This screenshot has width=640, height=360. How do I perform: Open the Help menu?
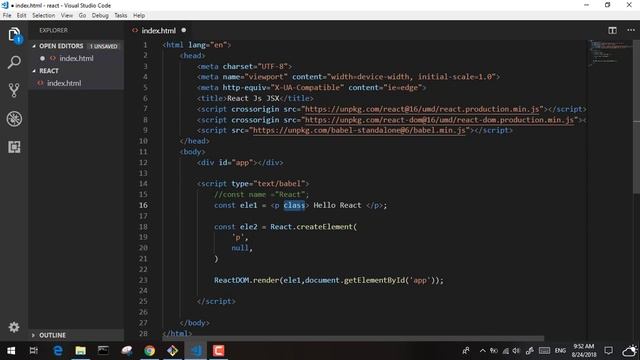139,16
